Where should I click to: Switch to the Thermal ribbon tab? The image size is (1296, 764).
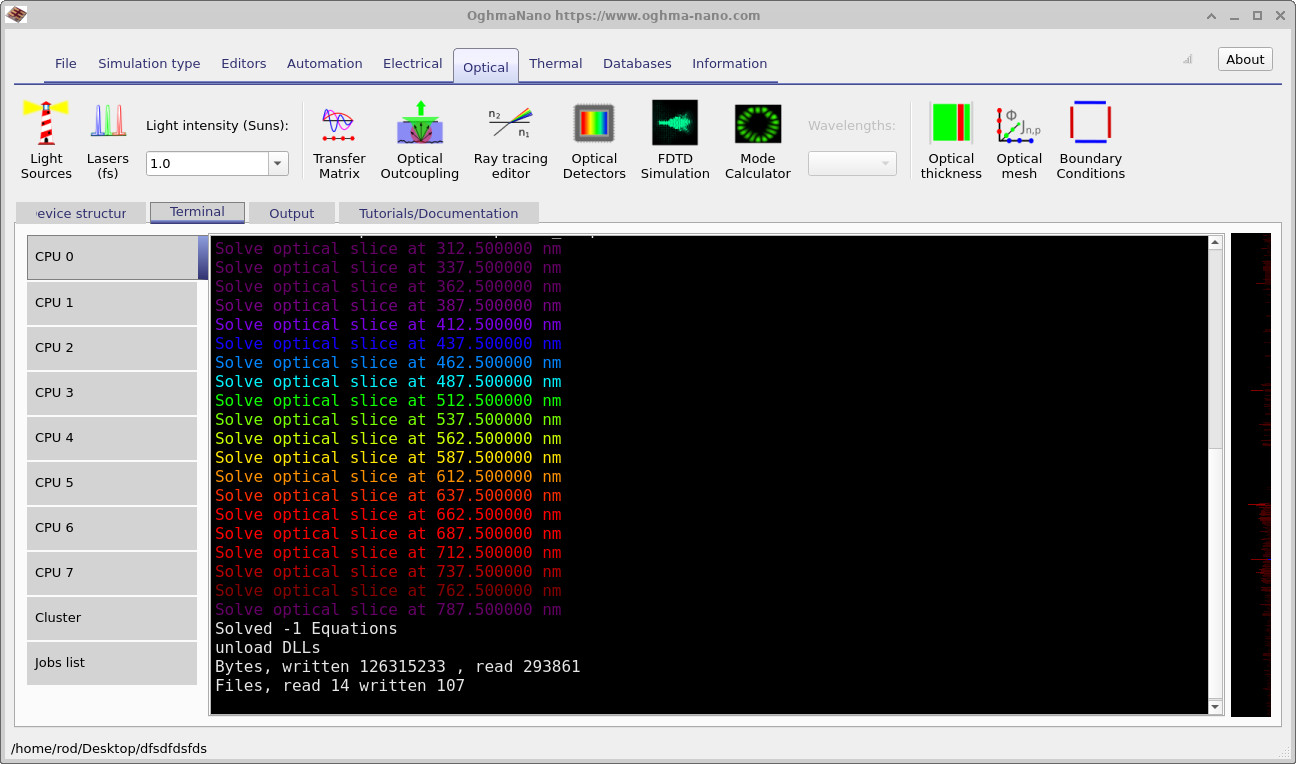point(556,63)
